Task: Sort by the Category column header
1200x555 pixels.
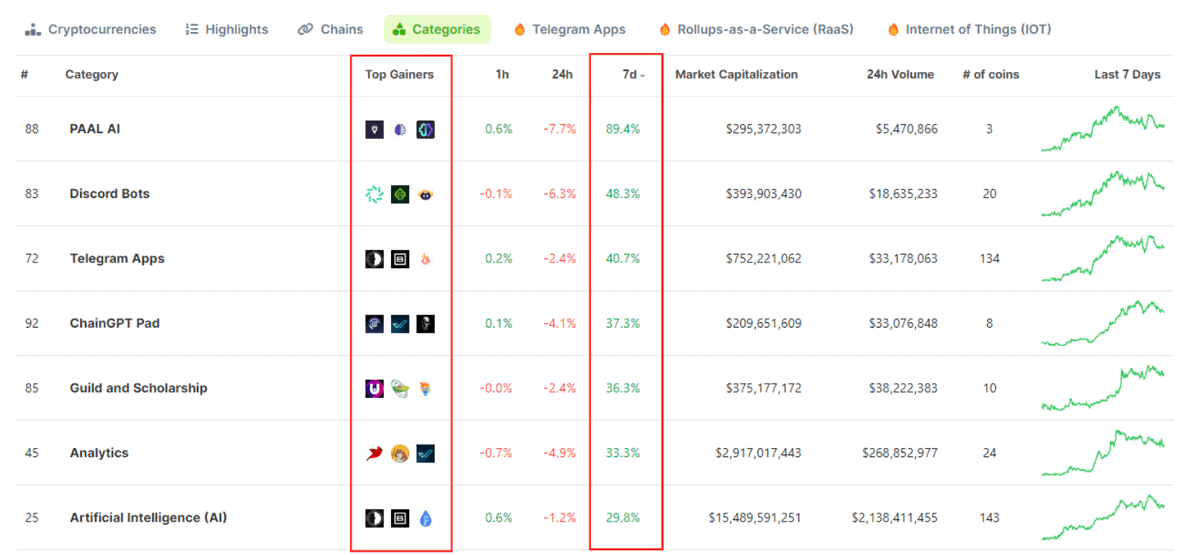Action: pyautogui.click(x=92, y=75)
